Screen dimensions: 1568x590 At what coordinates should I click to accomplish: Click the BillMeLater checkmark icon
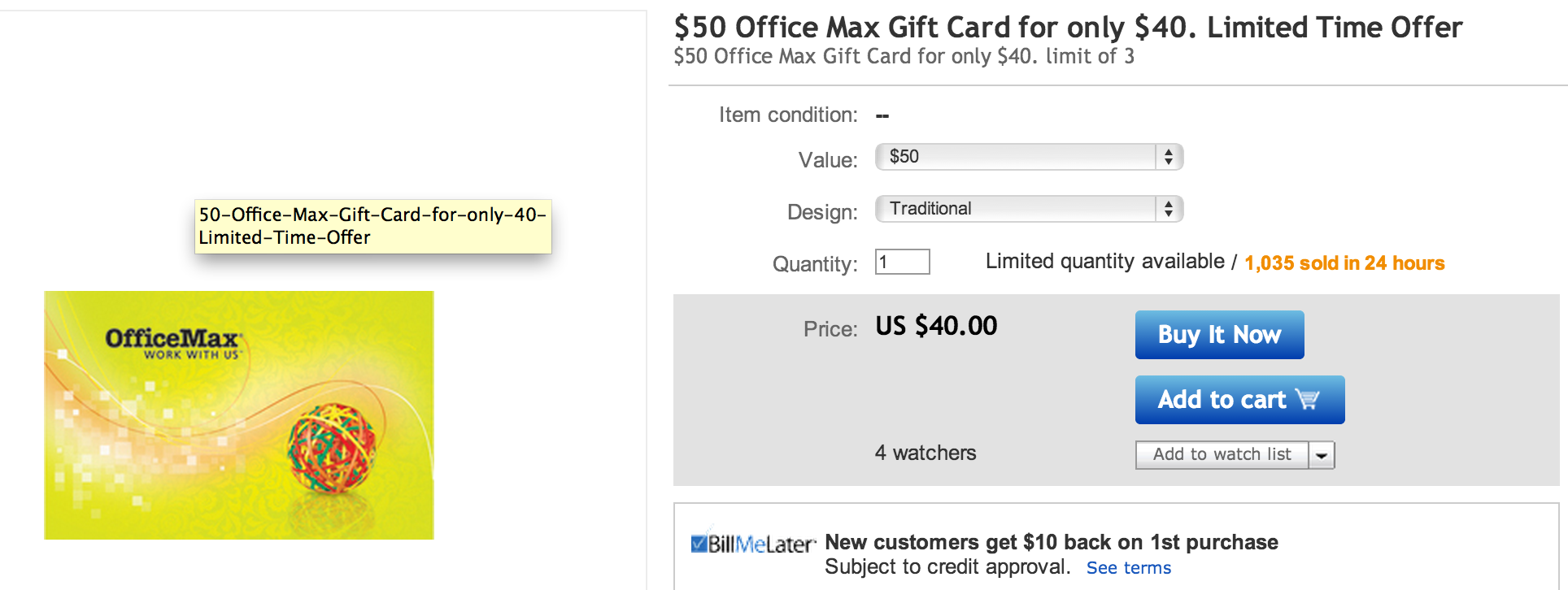click(699, 543)
